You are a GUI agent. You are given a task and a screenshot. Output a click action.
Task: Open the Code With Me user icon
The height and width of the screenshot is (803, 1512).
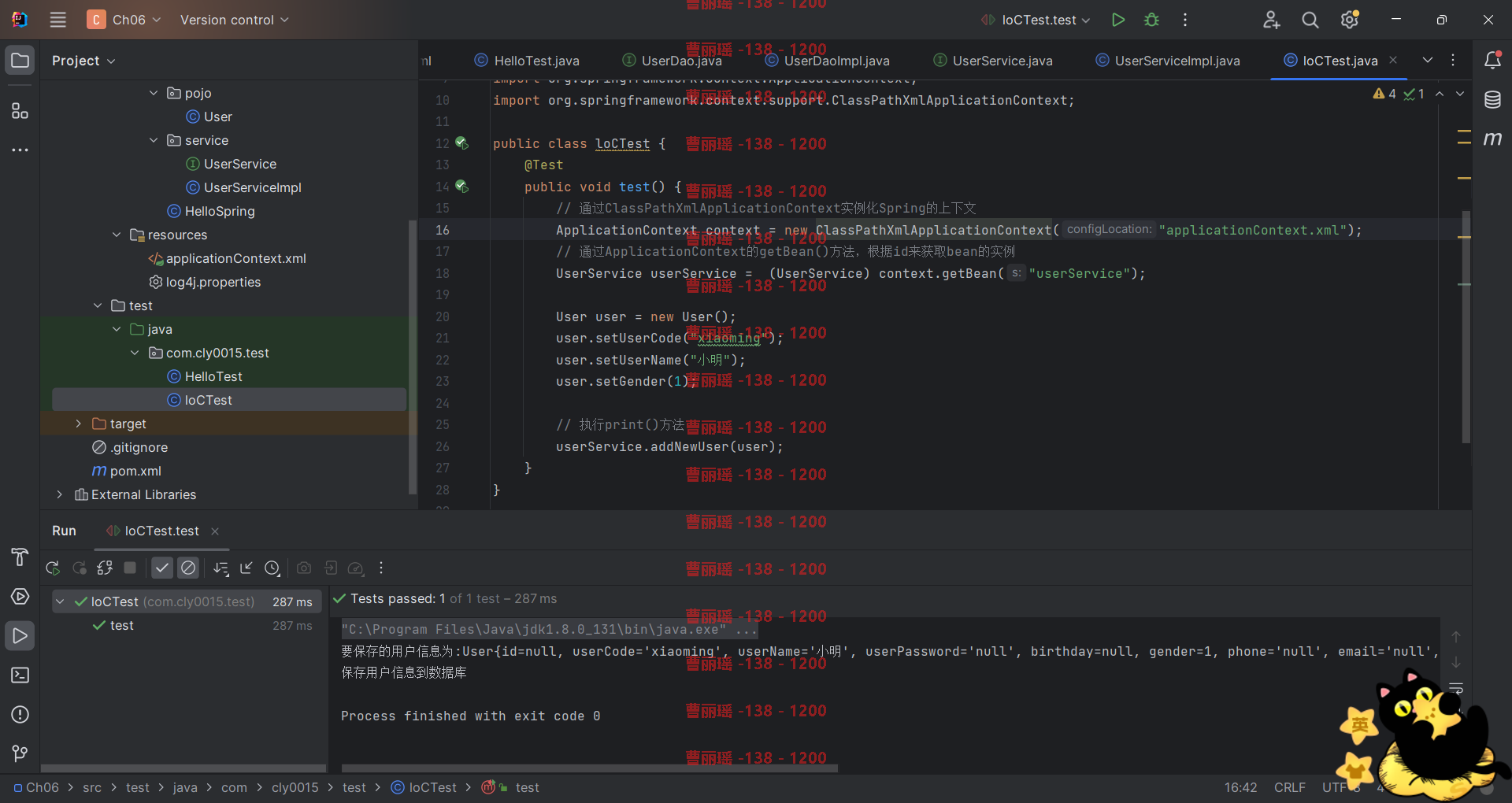click(1271, 20)
